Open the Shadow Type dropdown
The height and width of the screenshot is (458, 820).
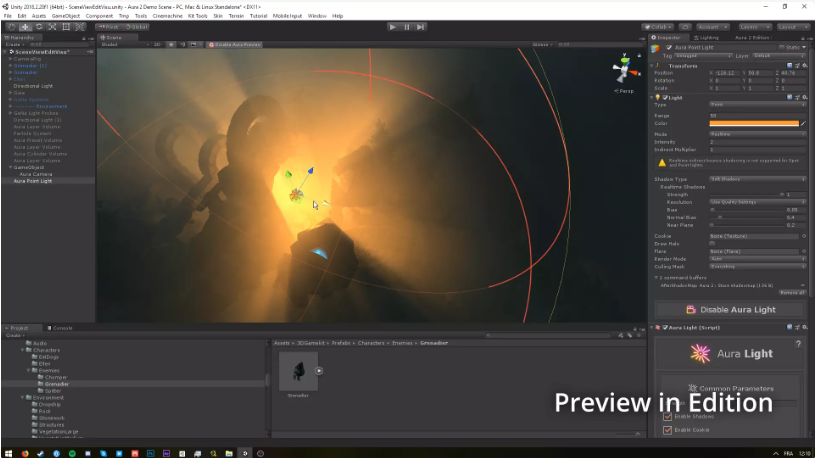[x=758, y=179]
